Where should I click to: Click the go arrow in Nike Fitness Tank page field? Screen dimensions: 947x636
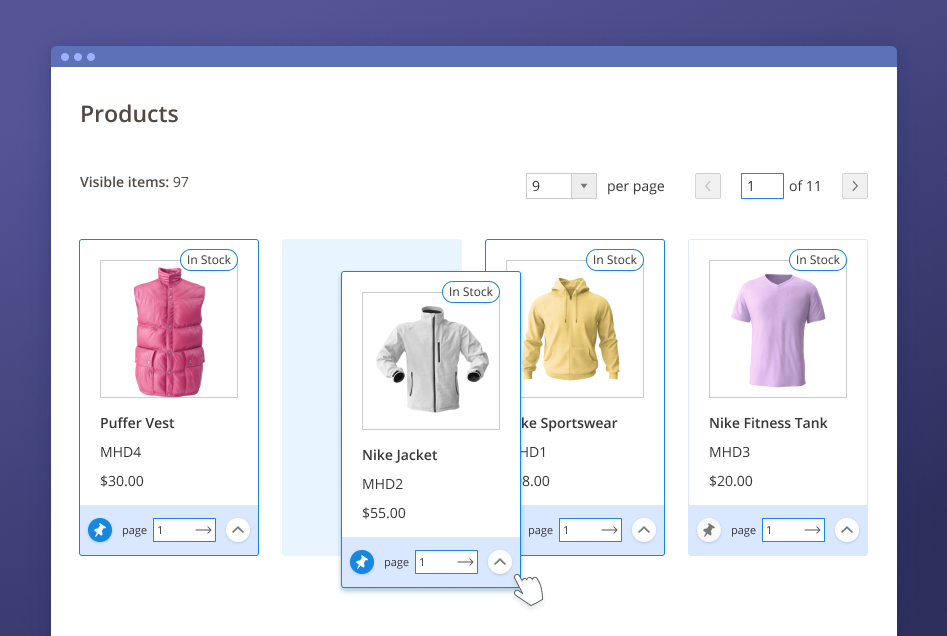(812, 530)
